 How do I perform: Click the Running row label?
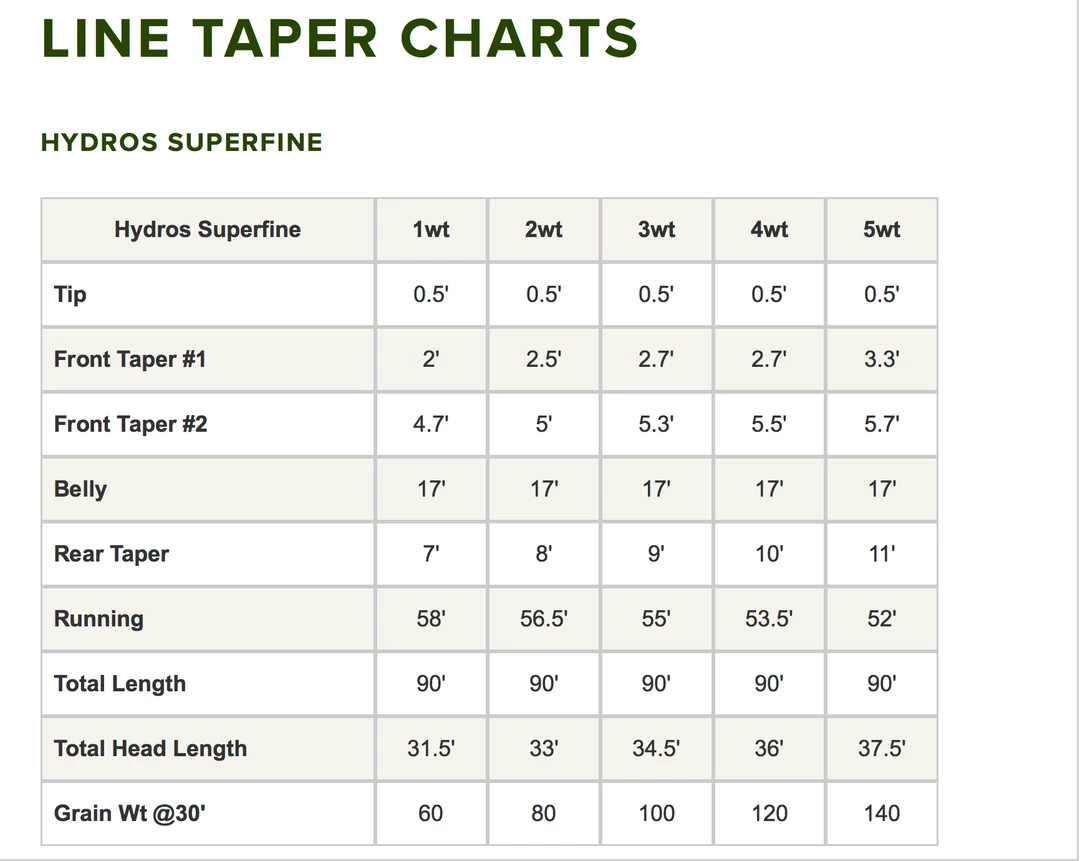pyautogui.click(x=99, y=619)
